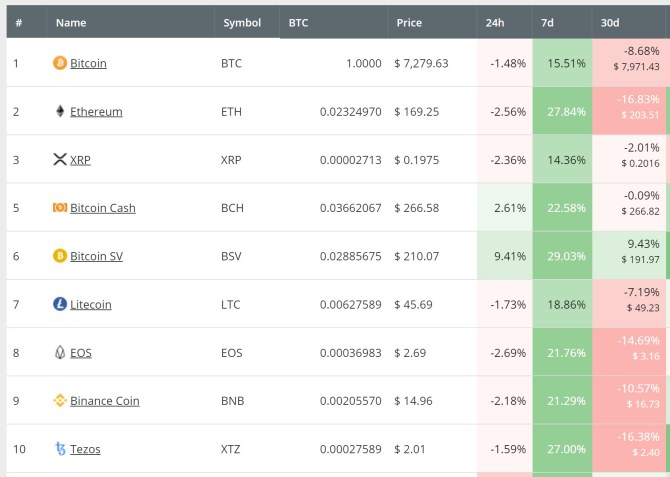Screen dimensions: 670x477
Task: Click the EOS logo icon
Action: coord(60,352)
